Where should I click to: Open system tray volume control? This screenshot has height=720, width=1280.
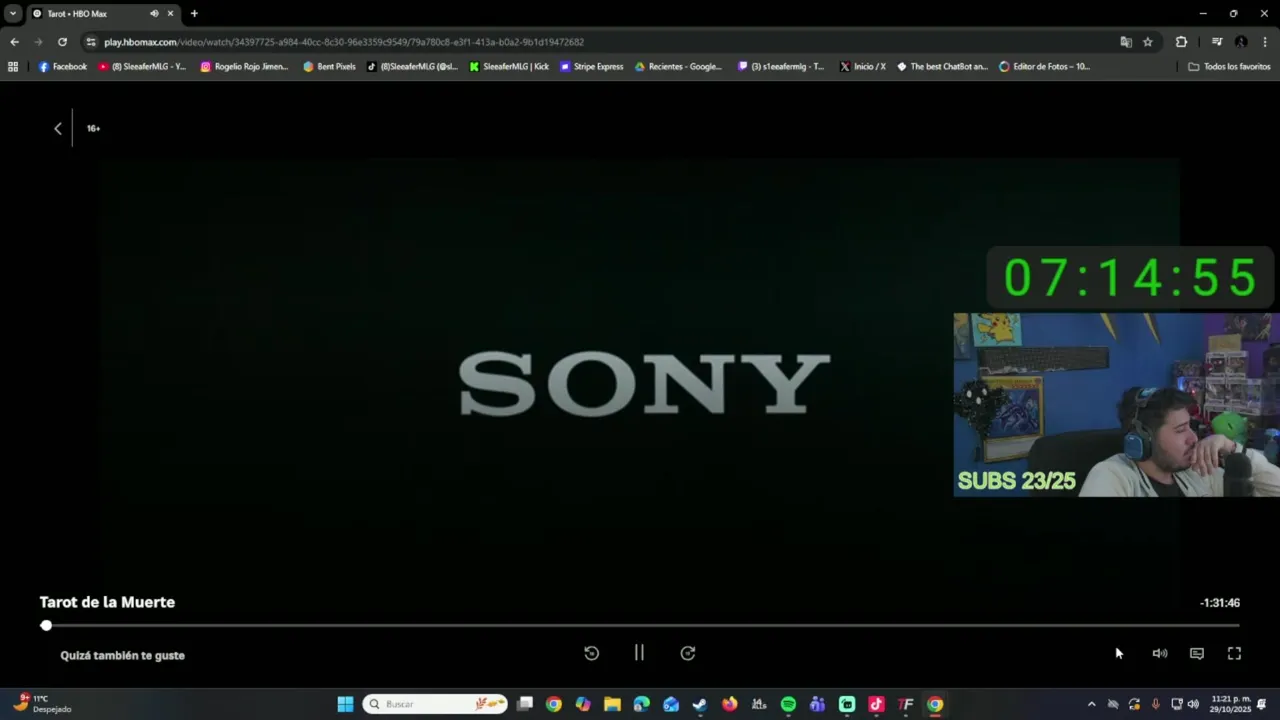click(x=1192, y=704)
